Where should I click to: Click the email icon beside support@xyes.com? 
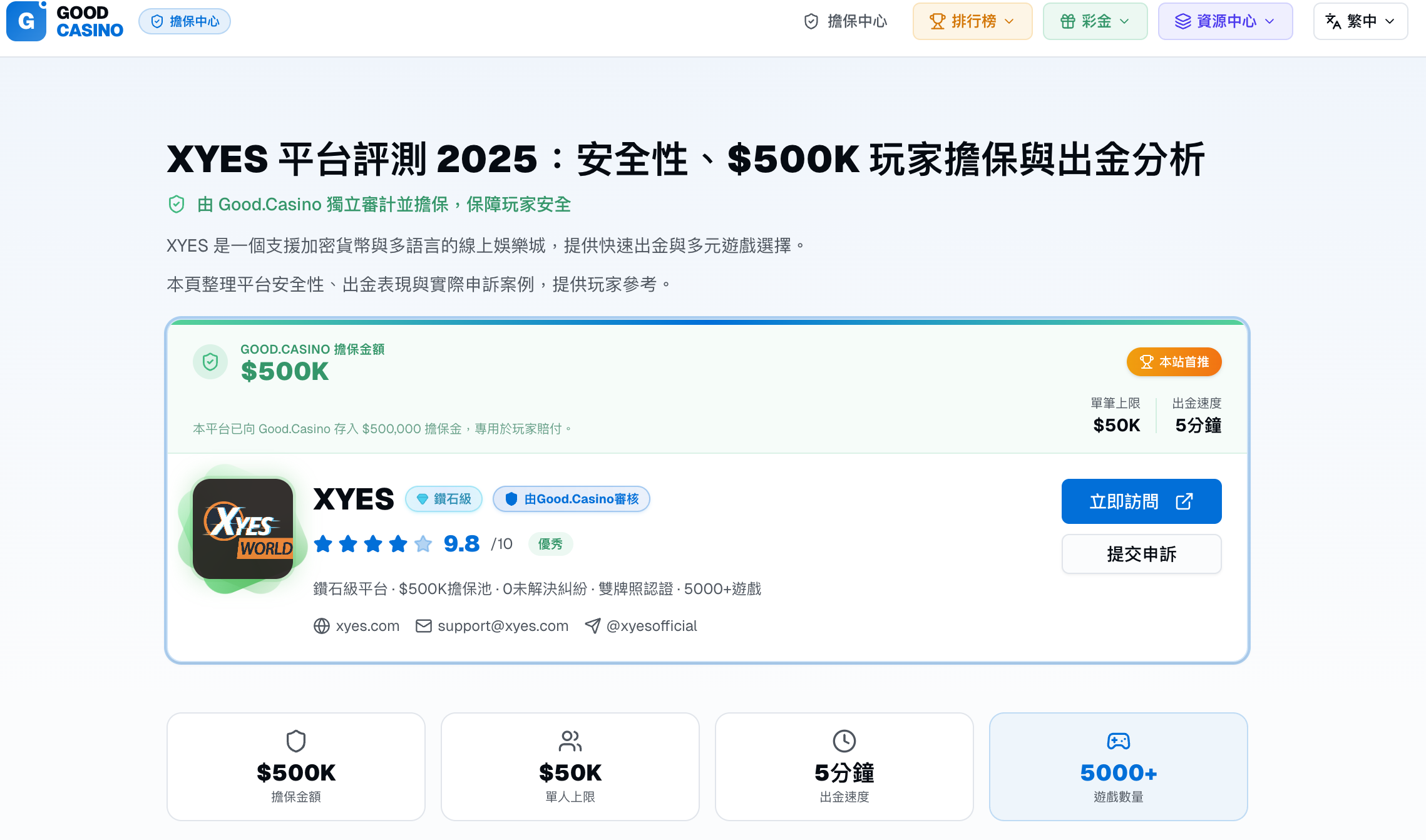click(x=423, y=625)
